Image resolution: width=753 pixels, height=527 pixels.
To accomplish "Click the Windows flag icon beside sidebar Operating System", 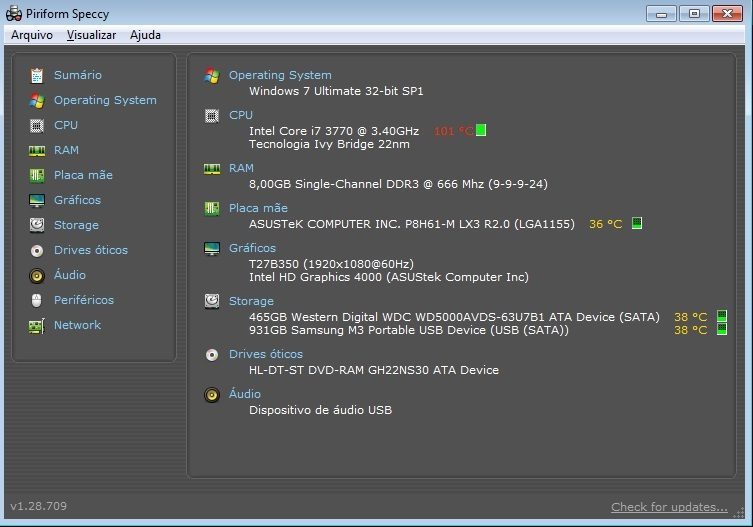I will click(x=37, y=100).
